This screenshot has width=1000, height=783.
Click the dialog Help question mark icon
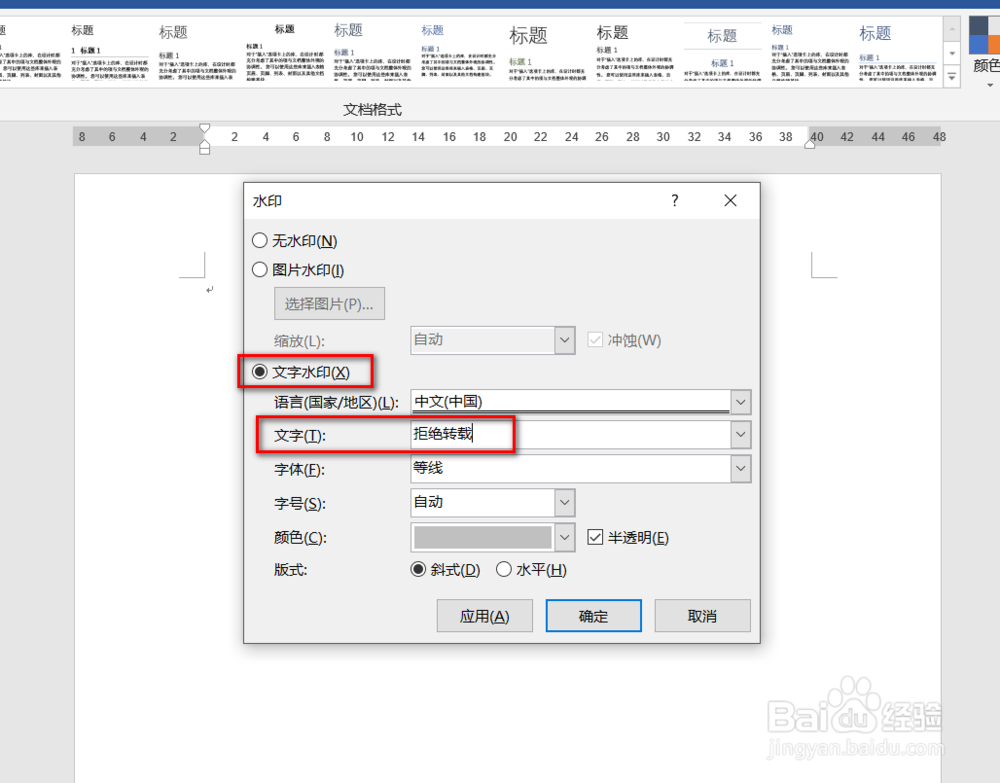(674, 201)
